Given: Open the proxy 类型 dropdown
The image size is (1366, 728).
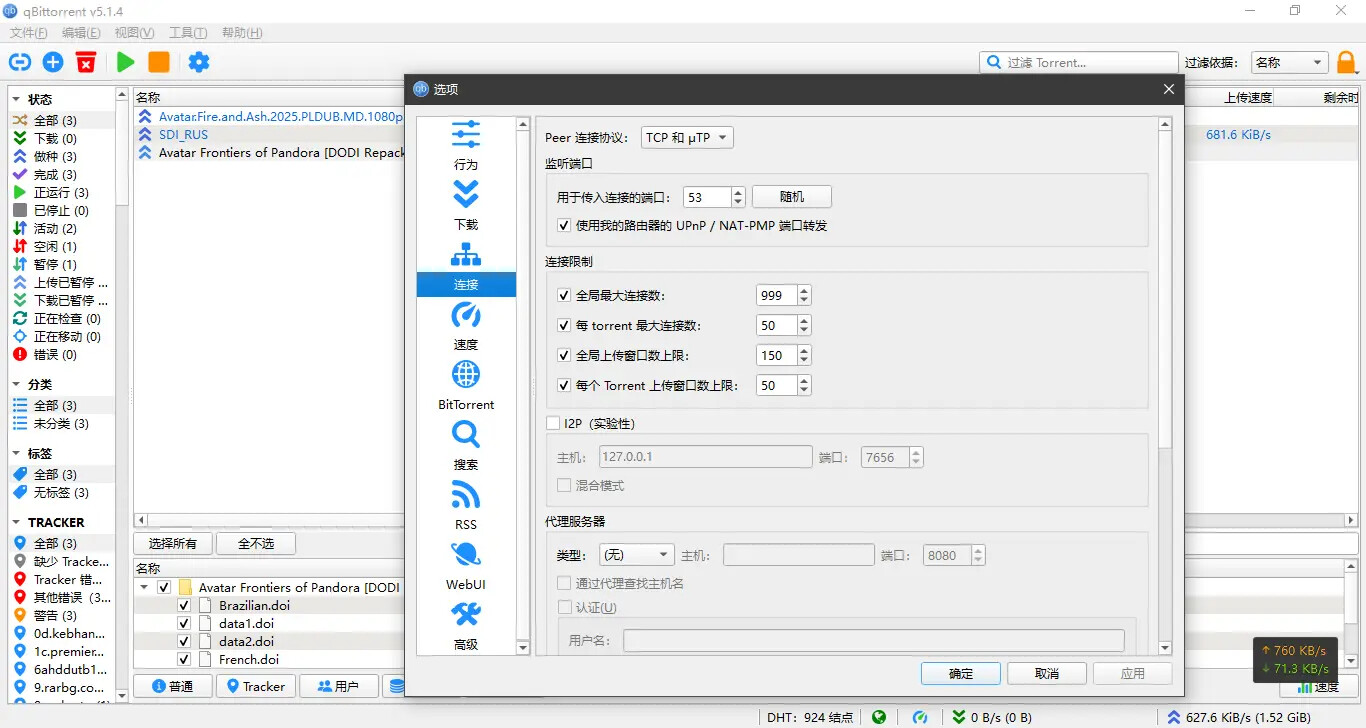Looking at the screenshot, I should (x=636, y=555).
